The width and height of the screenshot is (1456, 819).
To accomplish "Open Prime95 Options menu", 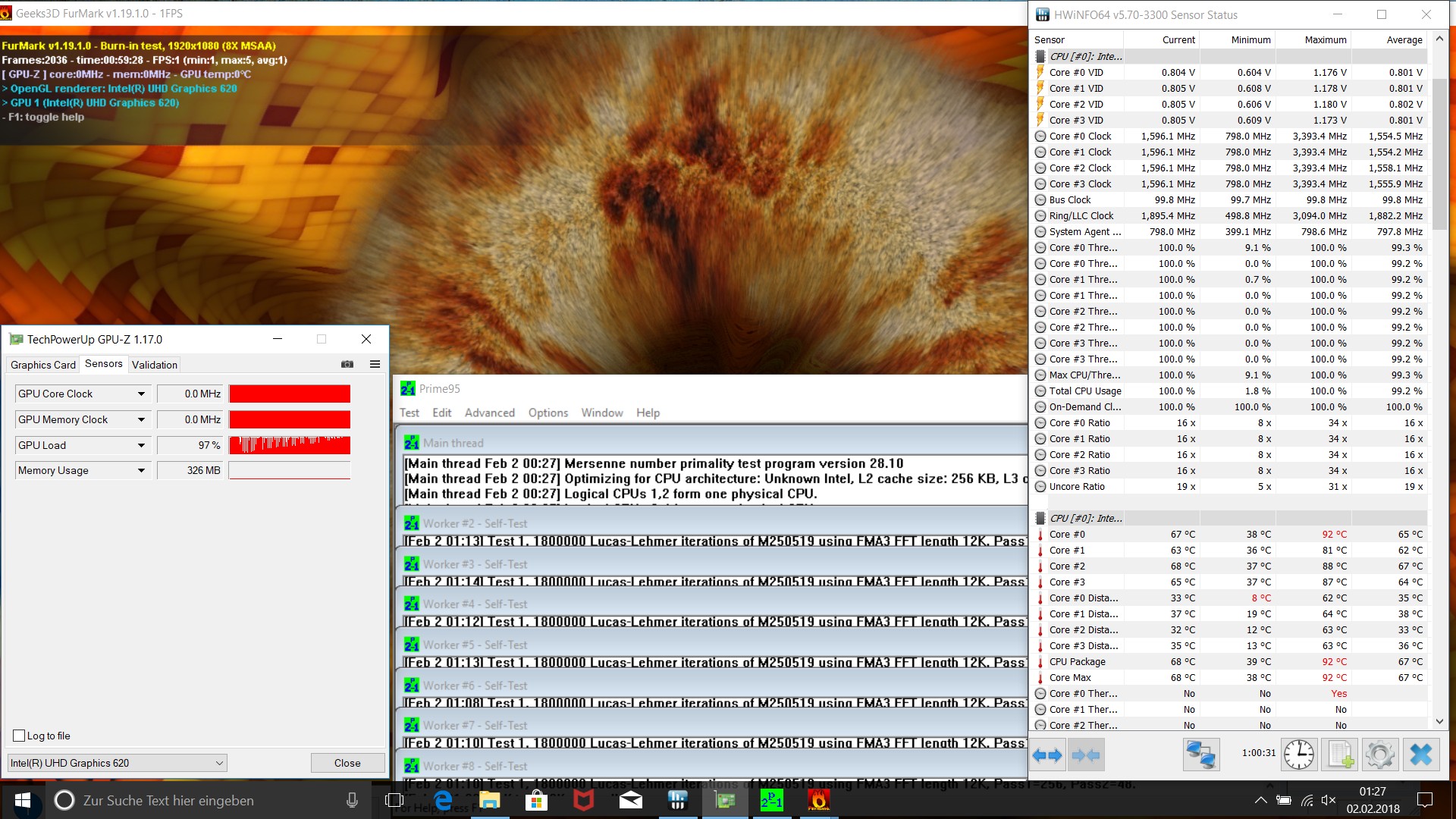I will pos(548,413).
